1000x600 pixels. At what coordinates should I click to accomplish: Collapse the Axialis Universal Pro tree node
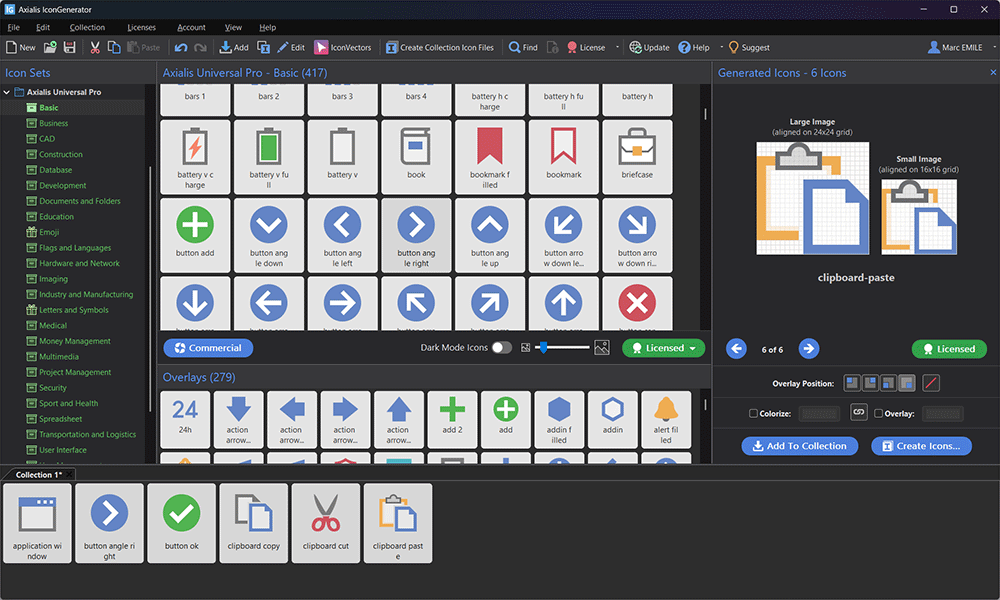[8, 91]
